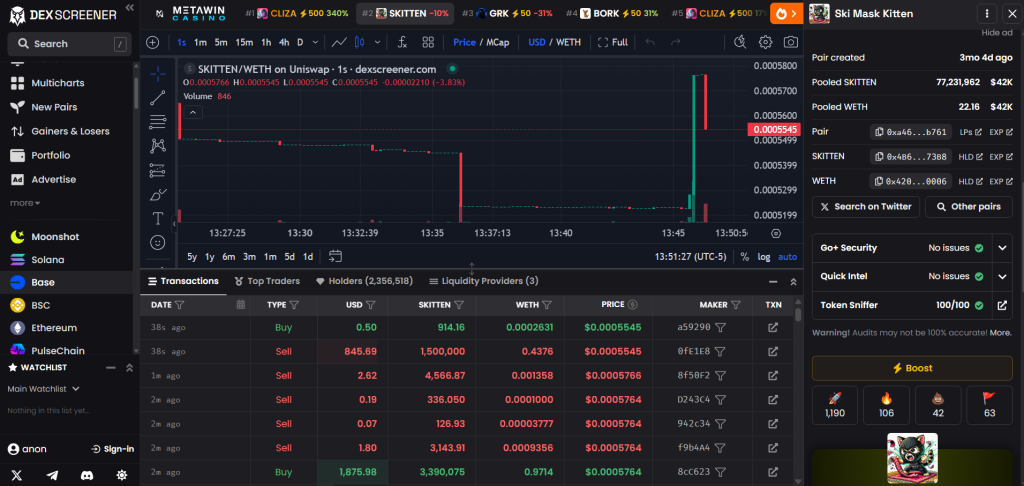Screen dimensions: 1024x486
Task: Open New Pairs in sidebar
Action: tap(54, 107)
